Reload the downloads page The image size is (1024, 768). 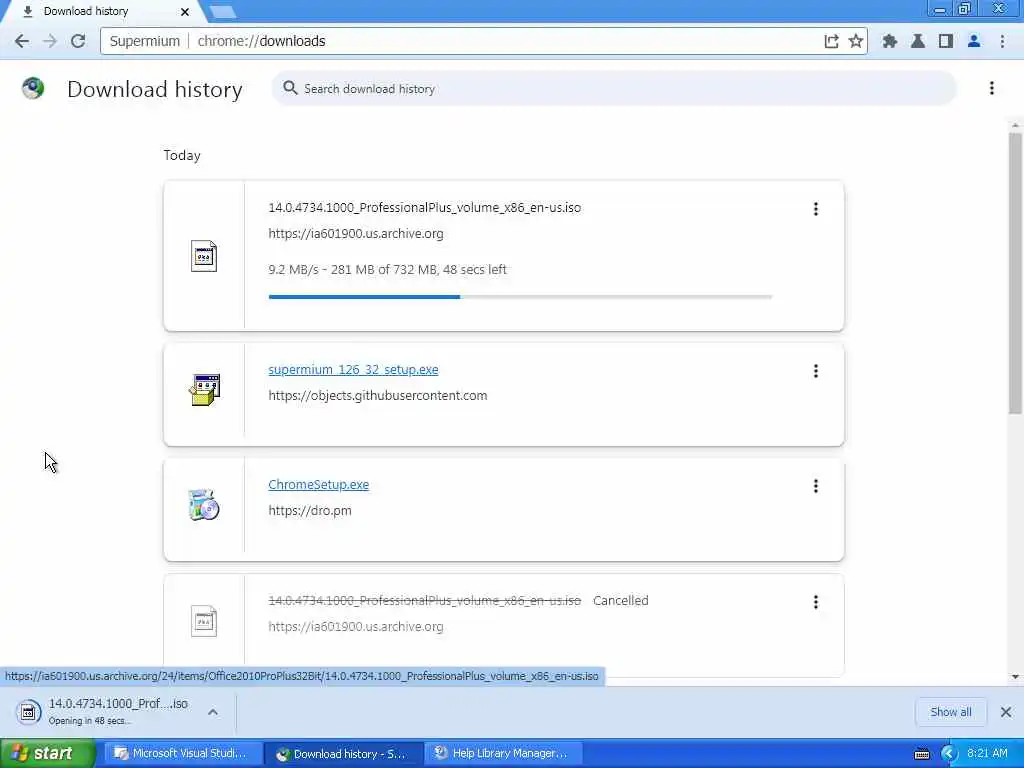coord(78,41)
